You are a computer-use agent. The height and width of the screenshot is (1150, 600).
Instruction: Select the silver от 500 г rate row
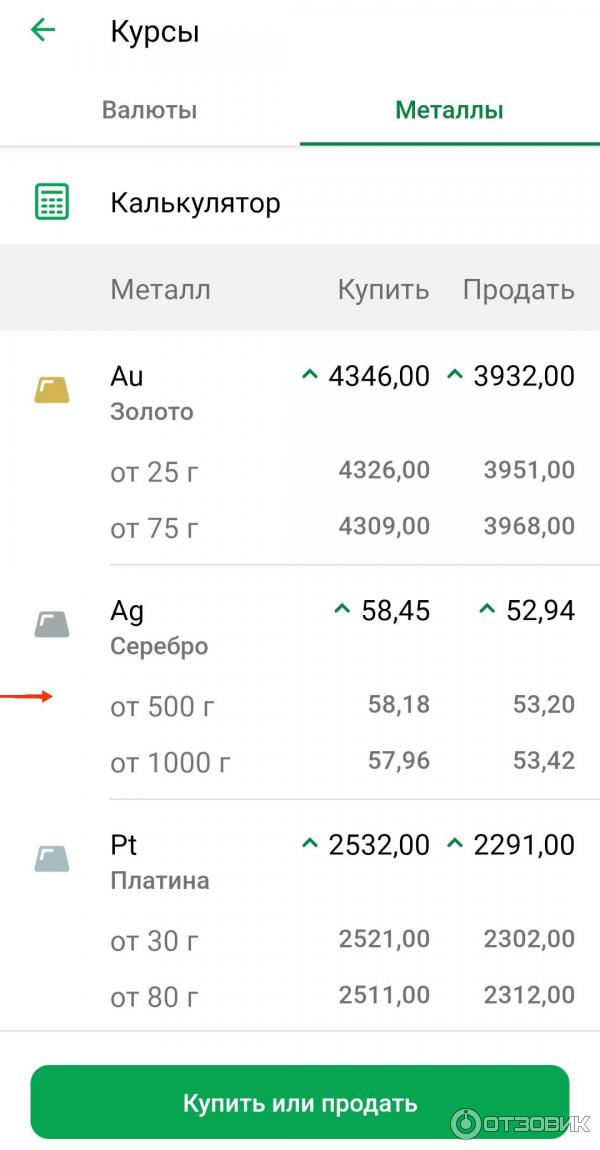click(x=343, y=706)
